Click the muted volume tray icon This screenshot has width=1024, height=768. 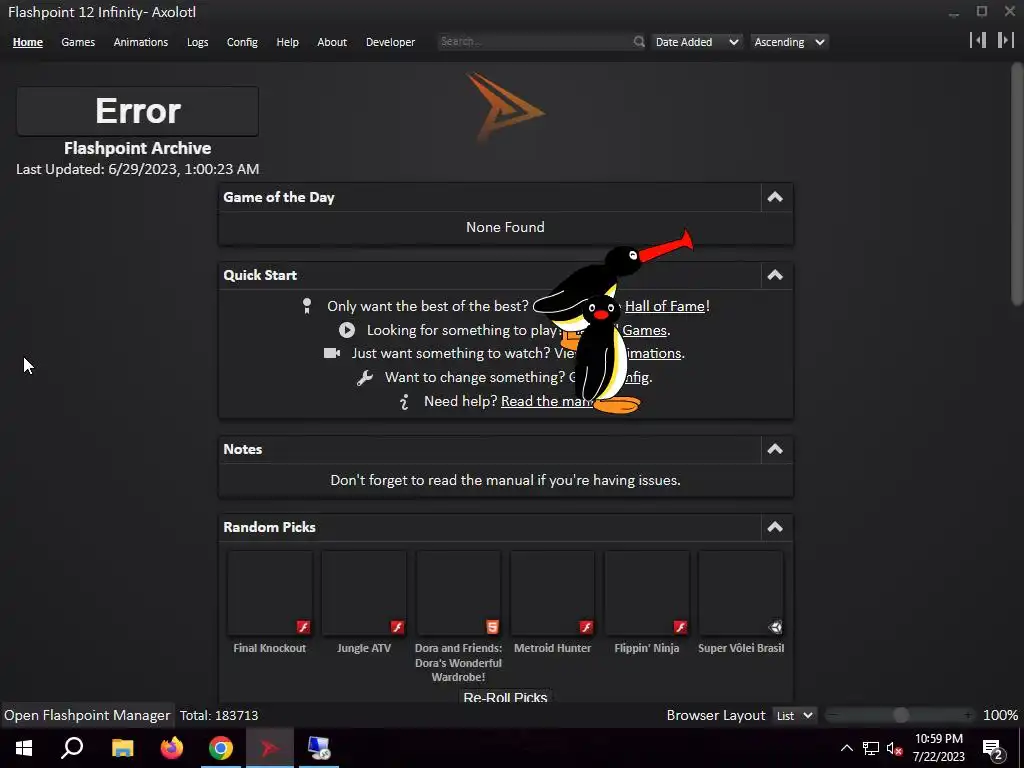pos(894,748)
